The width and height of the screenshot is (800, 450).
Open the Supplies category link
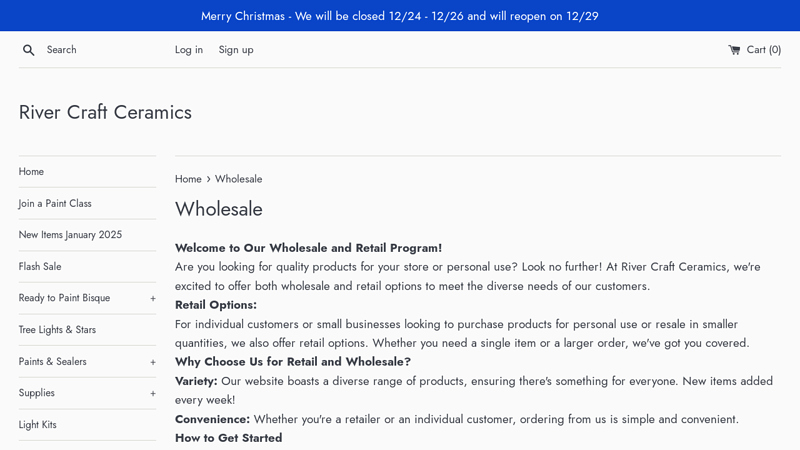[37, 393]
